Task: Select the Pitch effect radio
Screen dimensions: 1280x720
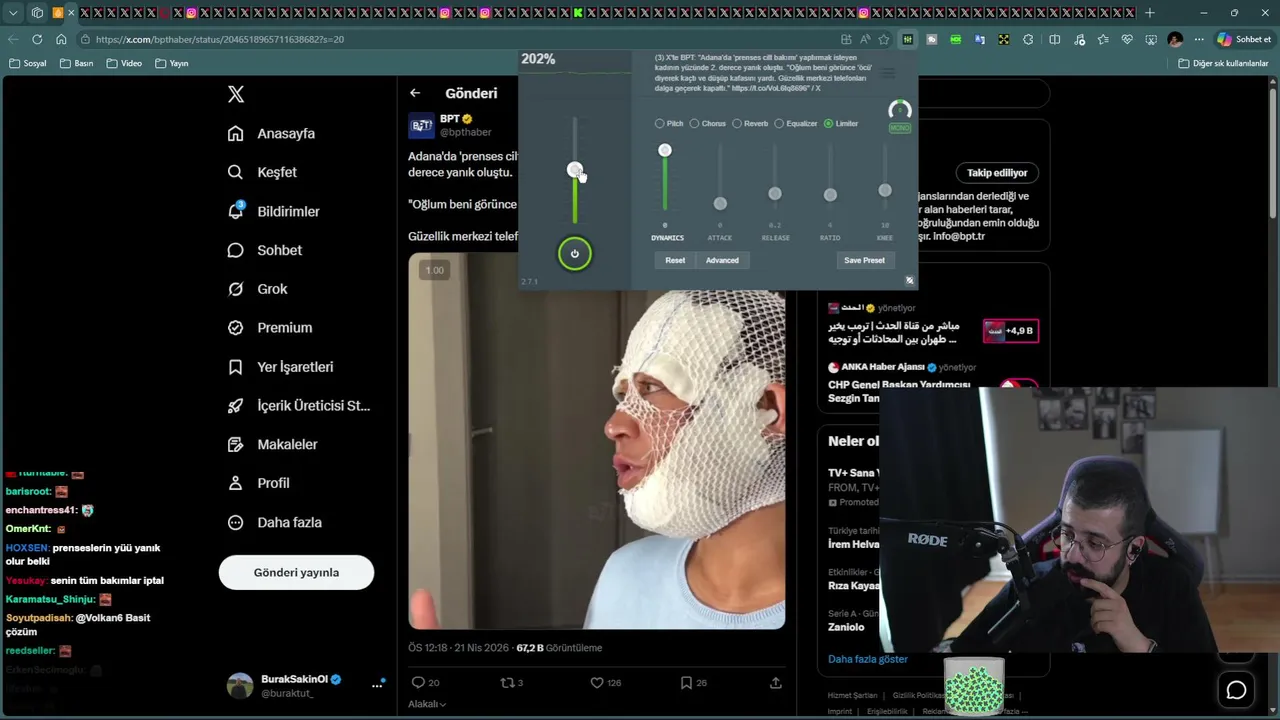Action: coord(659,123)
